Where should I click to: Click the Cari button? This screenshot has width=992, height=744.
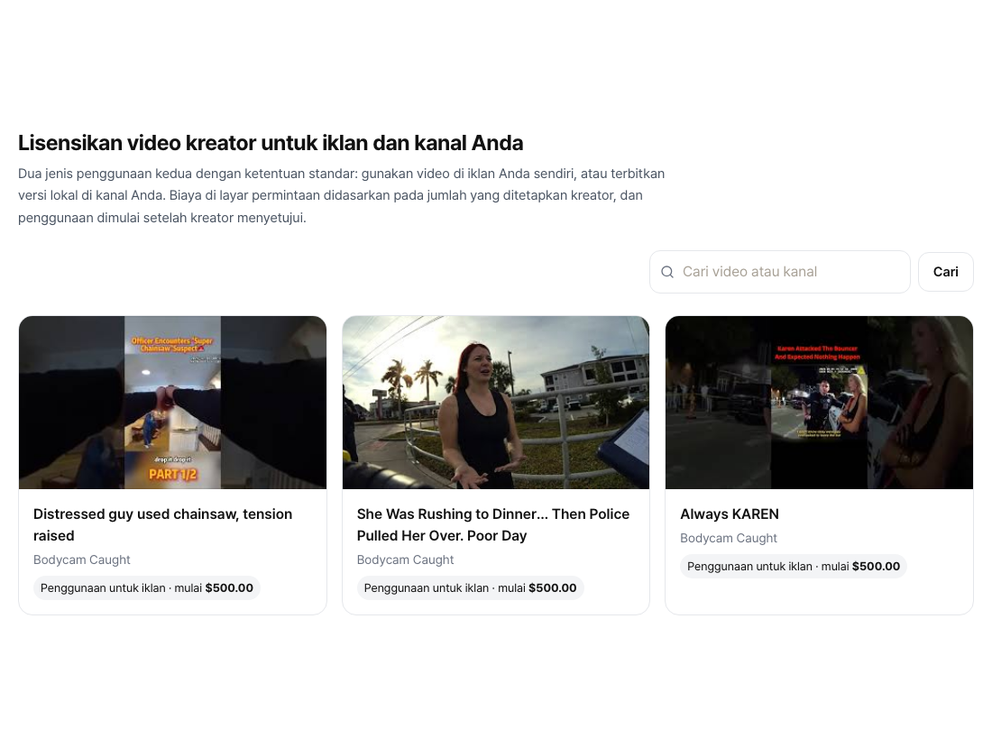click(x=945, y=272)
